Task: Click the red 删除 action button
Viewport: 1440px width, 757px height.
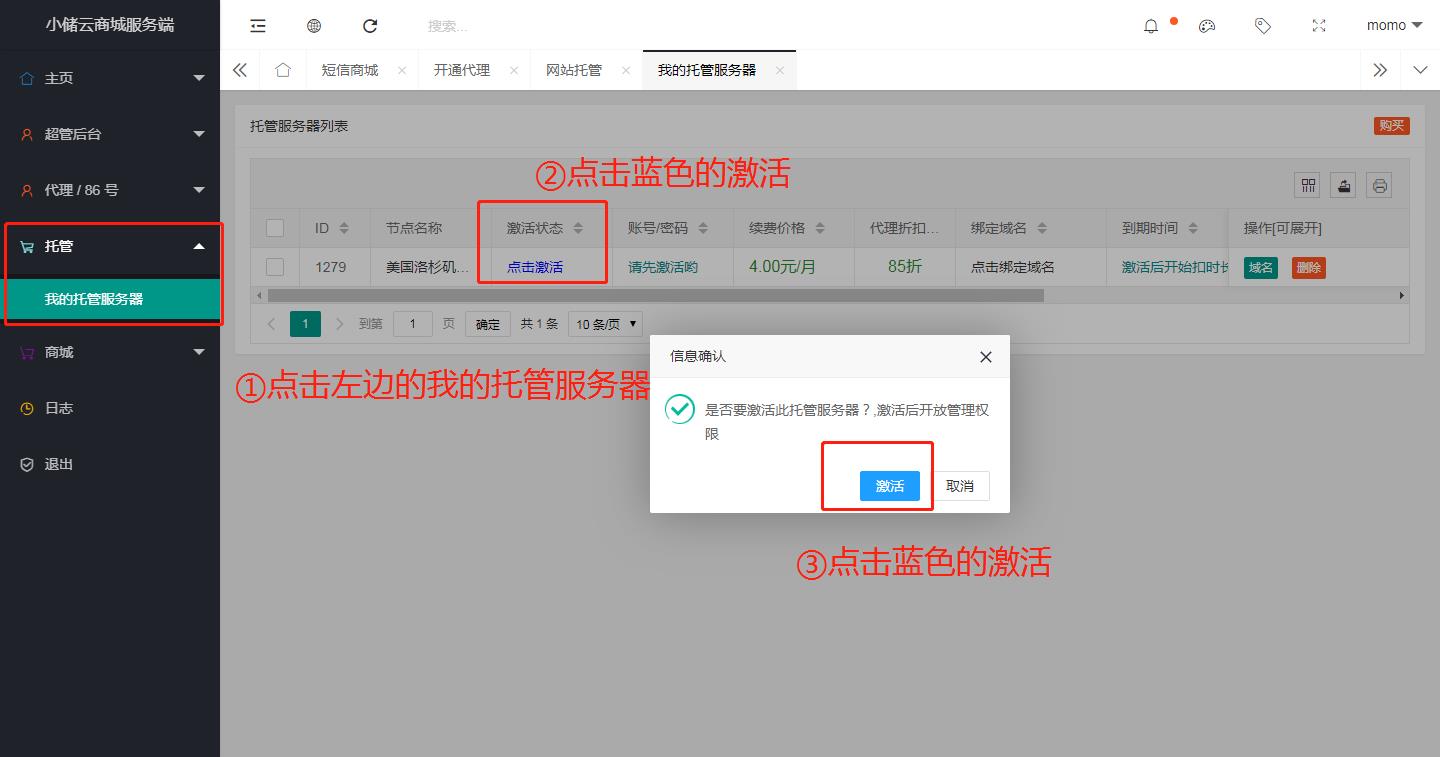Action: [1309, 268]
